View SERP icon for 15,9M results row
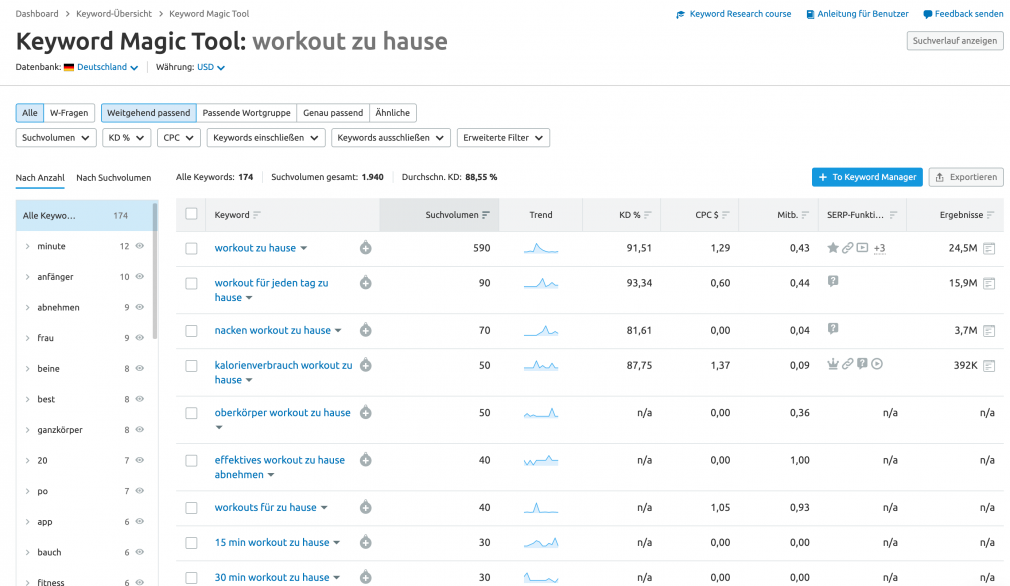The height and width of the screenshot is (586, 1010). (x=989, y=283)
